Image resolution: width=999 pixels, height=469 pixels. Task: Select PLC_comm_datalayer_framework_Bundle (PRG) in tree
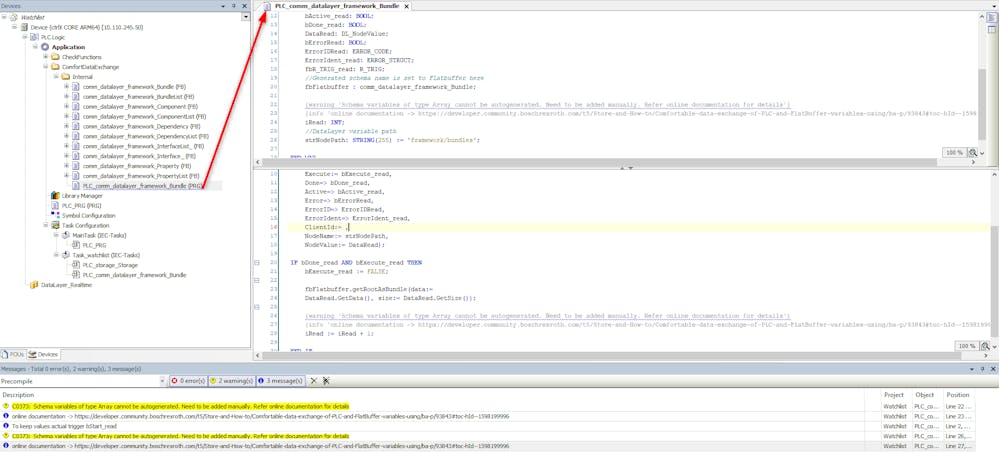pos(143,186)
